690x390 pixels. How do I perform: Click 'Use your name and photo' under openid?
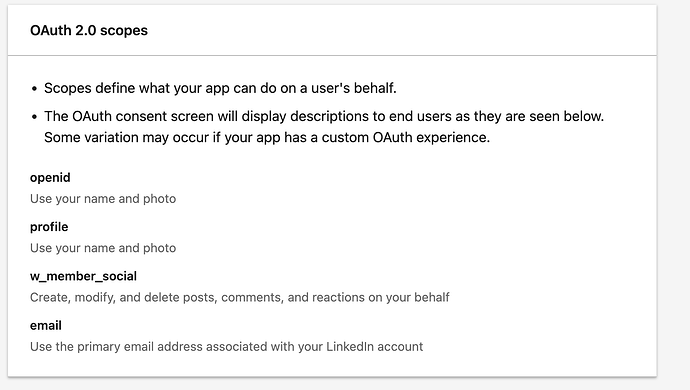pos(103,199)
